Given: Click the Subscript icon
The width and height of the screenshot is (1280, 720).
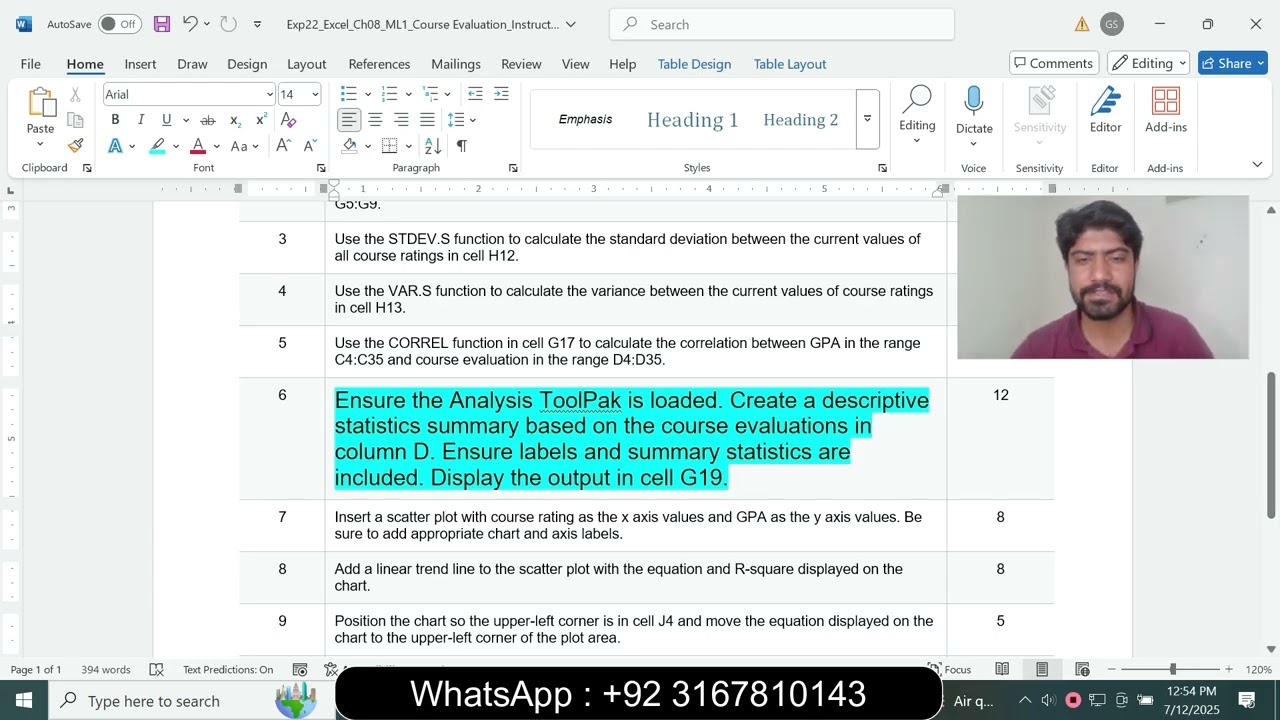Looking at the screenshot, I should click(x=235, y=120).
